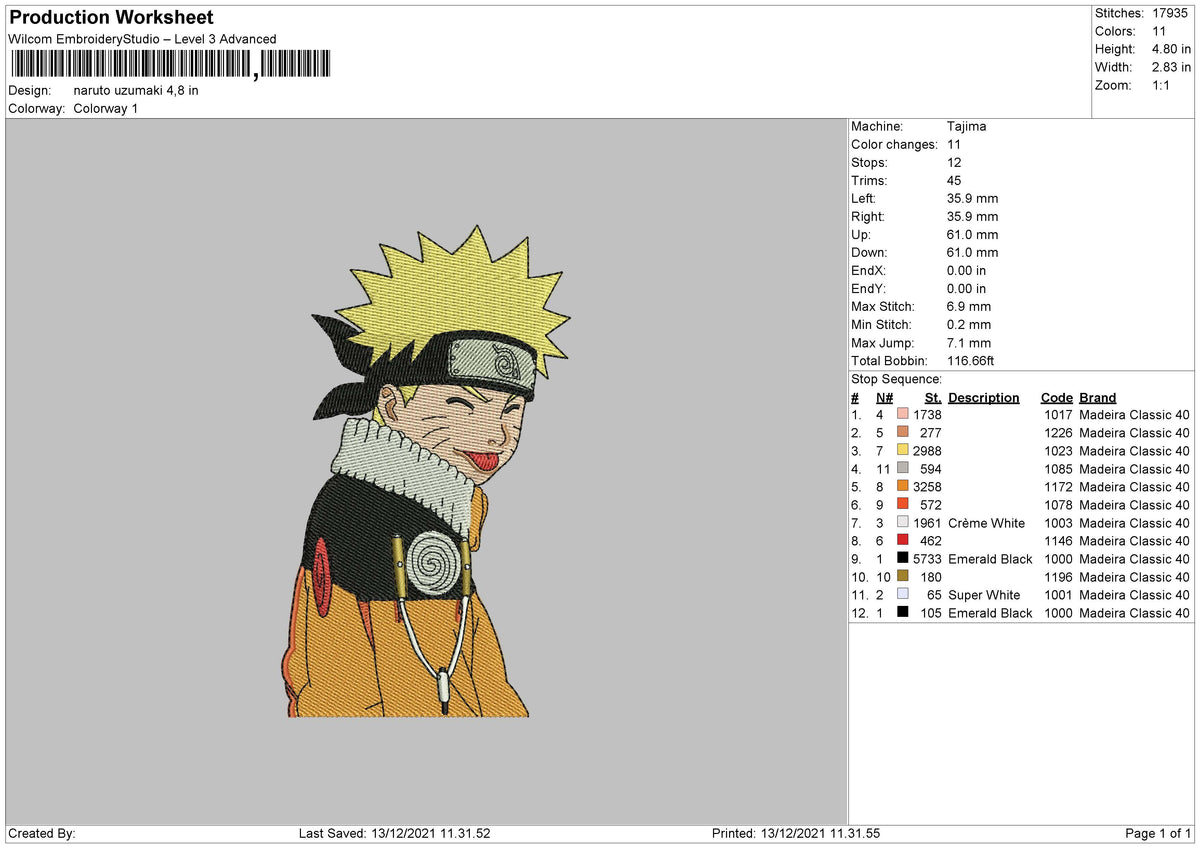1200x848 pixels.
Task: Select the Height value 4.80 in
Action: coord(1172,49)
